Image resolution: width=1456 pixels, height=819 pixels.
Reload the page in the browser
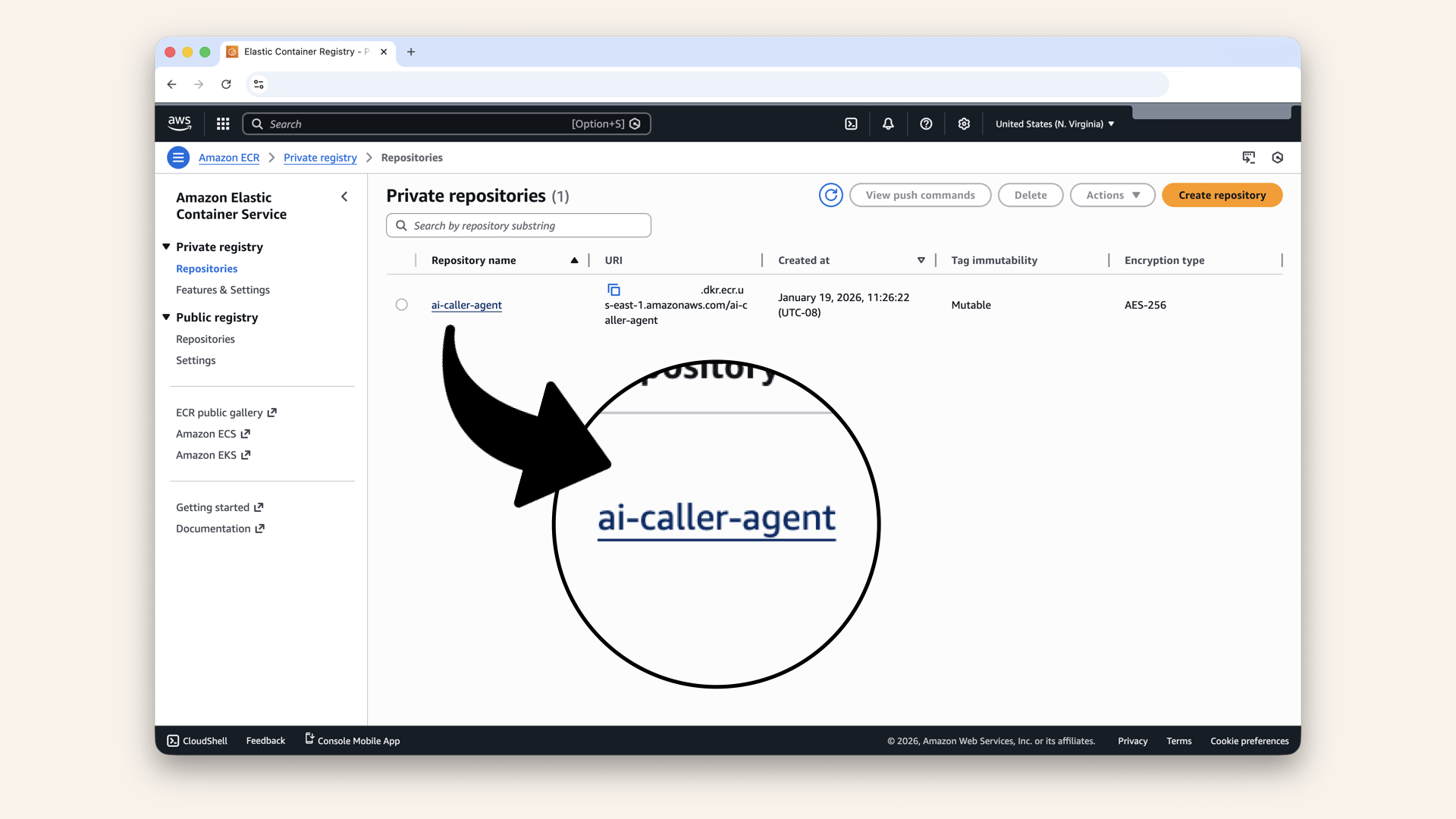pyautogui.click(x=226, y=84)
